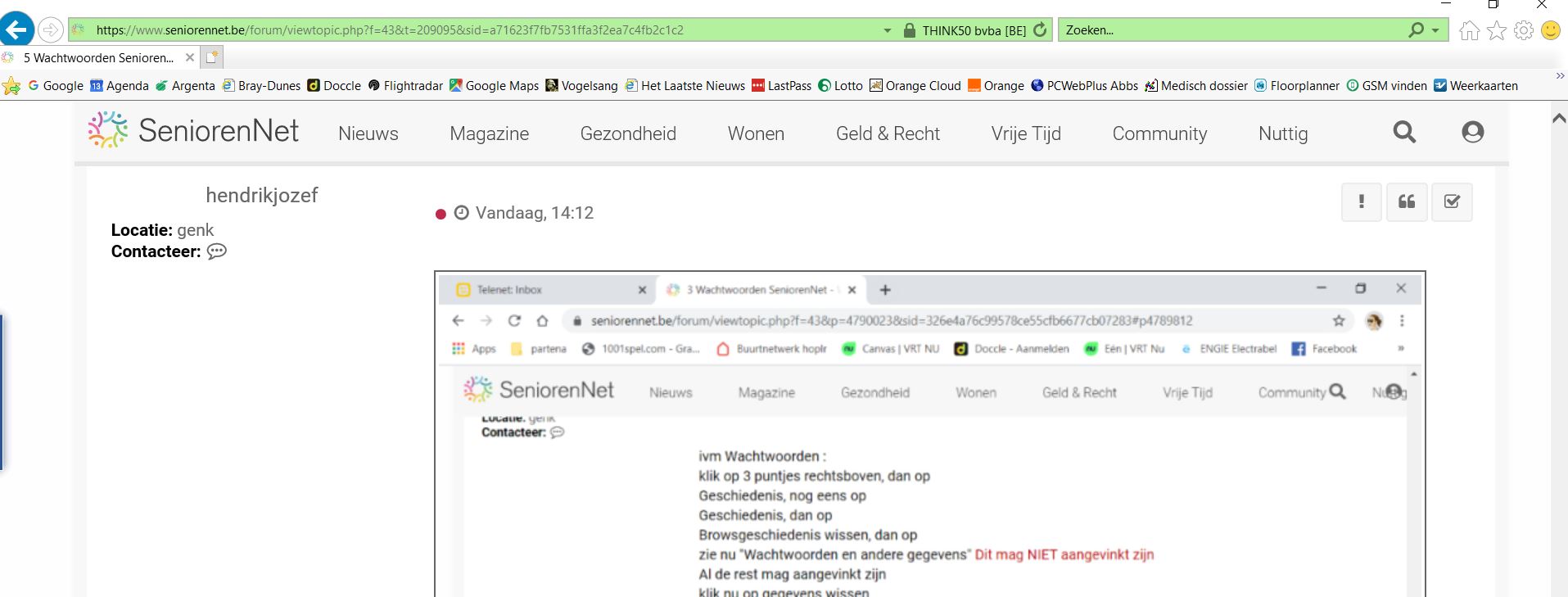
Task: Open browser home page icon
Action: (x=1470, y=30)
